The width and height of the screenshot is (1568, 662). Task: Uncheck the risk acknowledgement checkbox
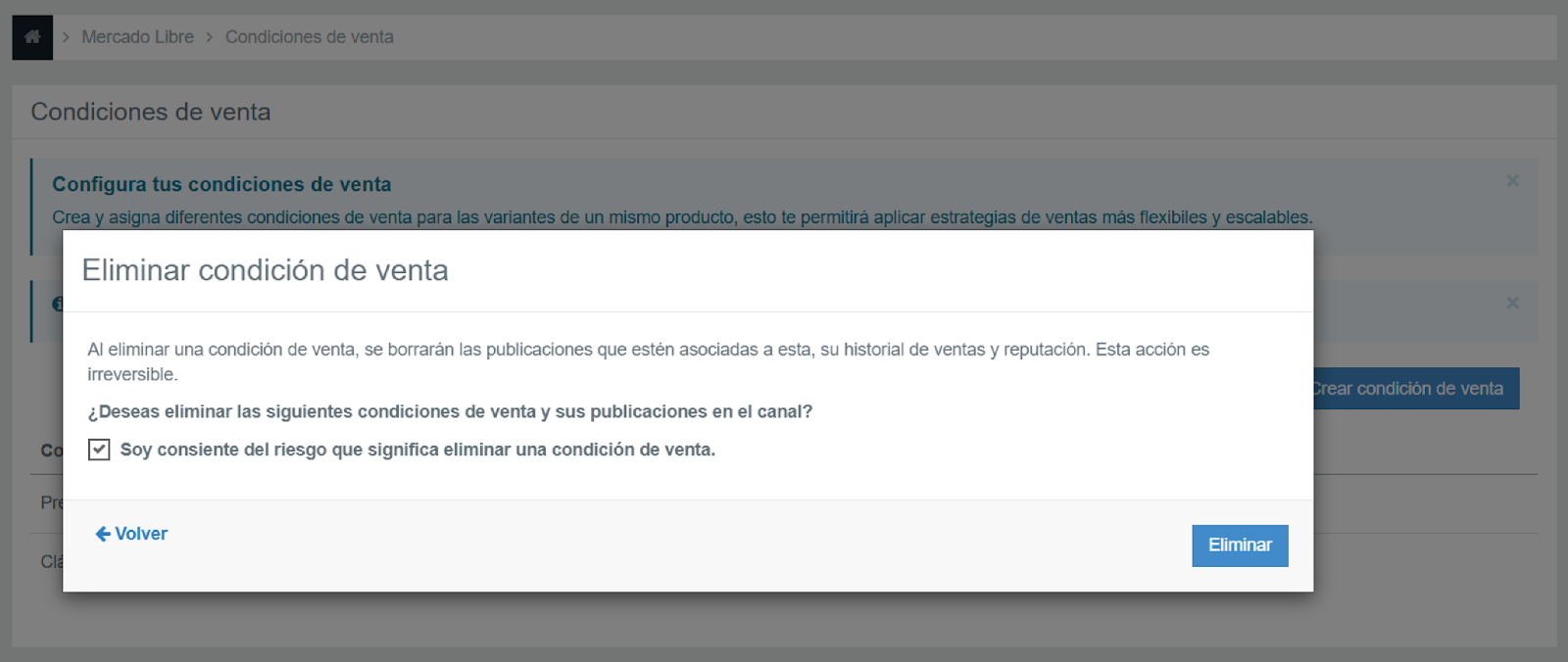(x=99, y=449)
